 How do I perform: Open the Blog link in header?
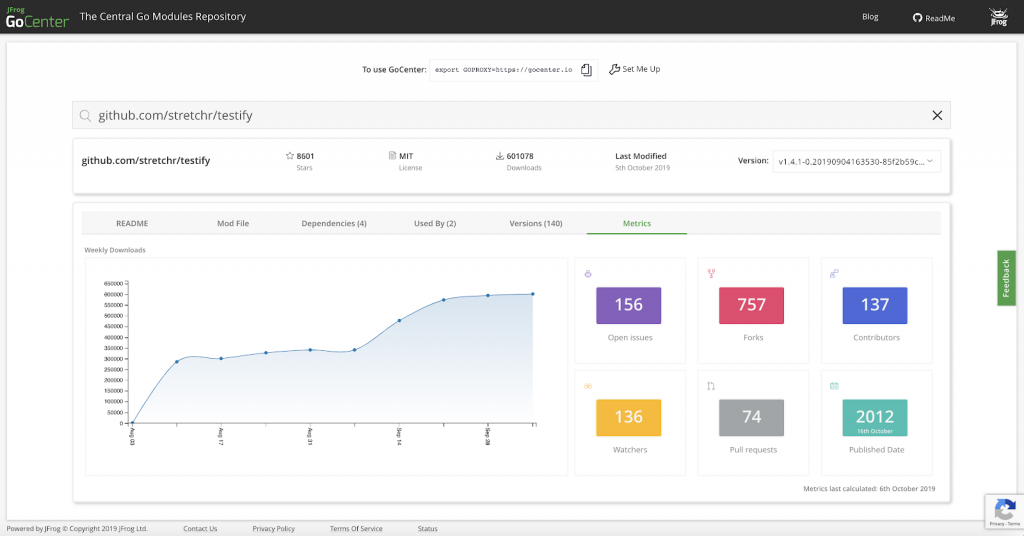point(870,17)
